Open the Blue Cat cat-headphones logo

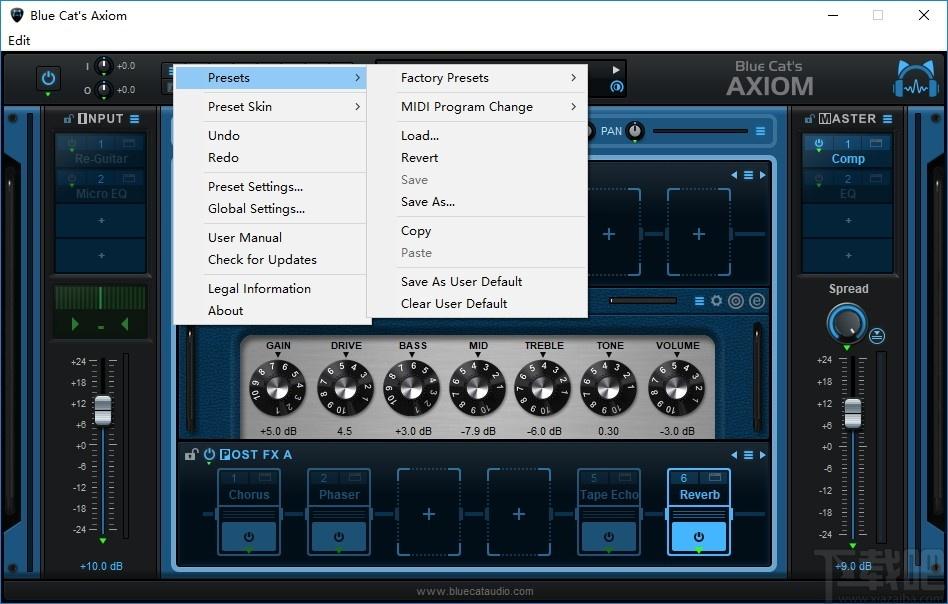917,79
